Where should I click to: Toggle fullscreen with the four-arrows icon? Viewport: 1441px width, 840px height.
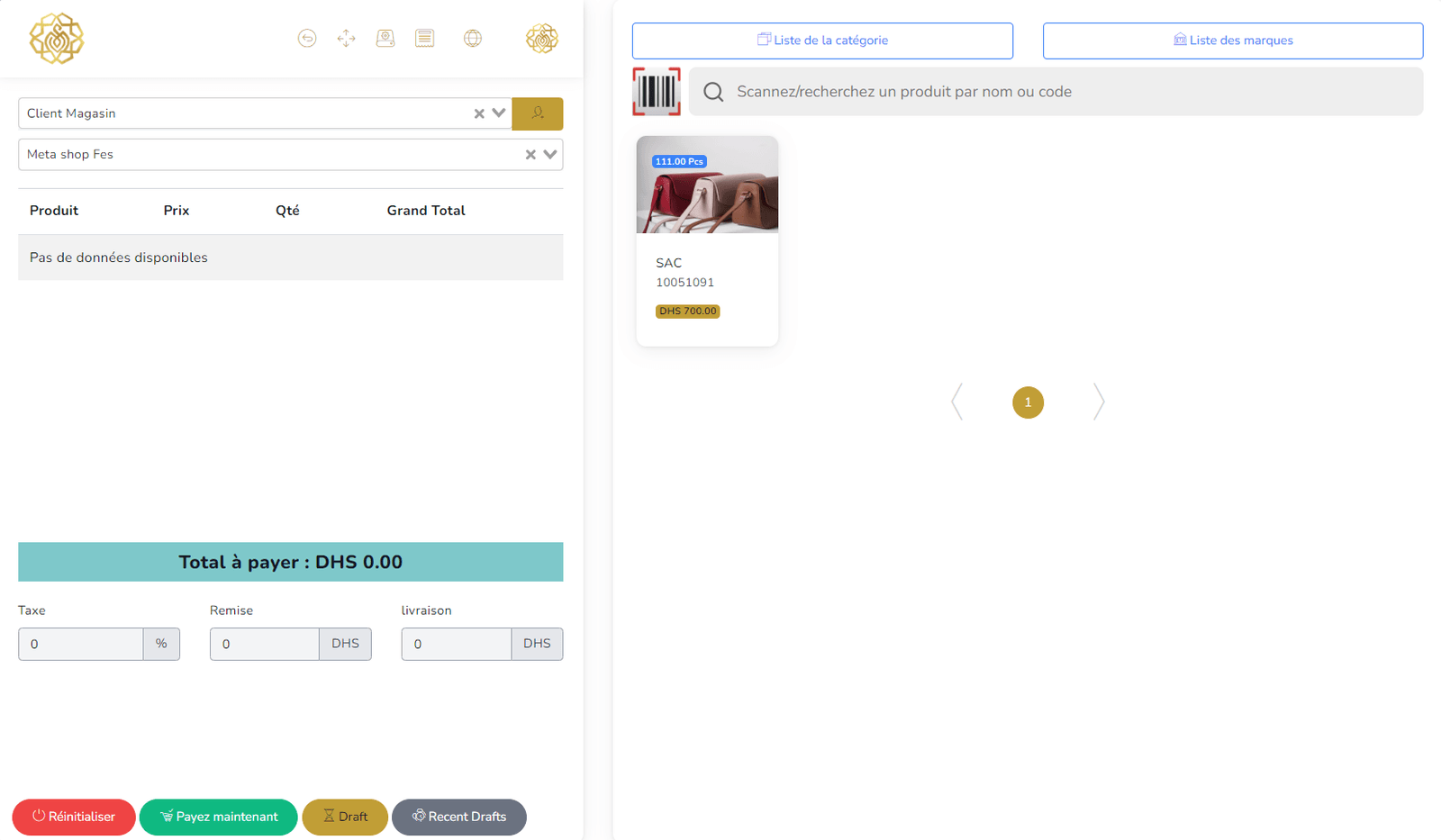pyautogui.click(x=346, y=38)
